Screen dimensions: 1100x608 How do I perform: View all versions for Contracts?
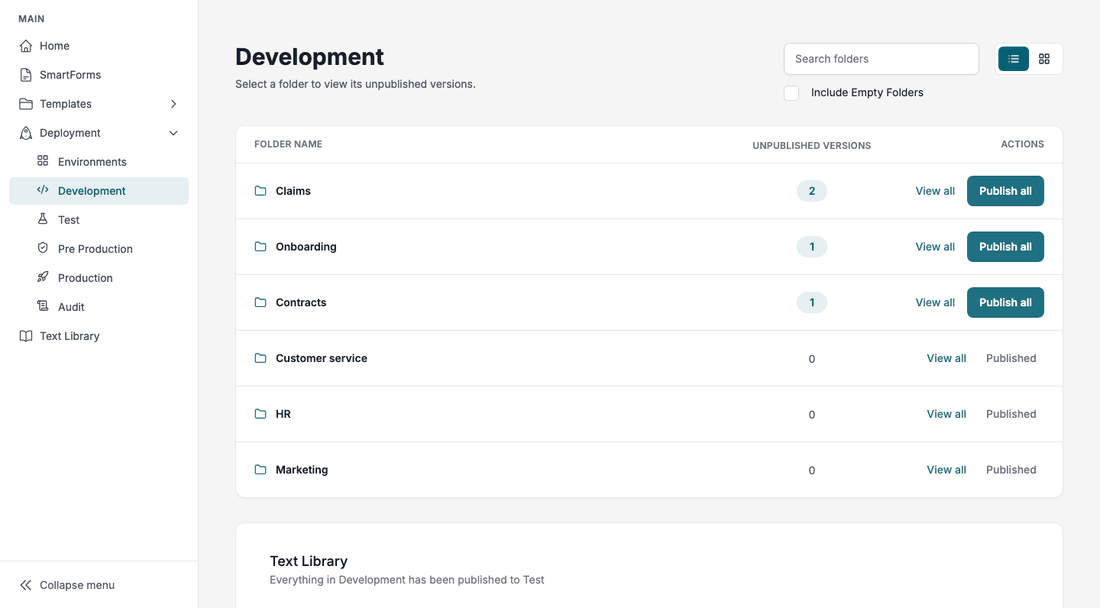pyautogui.click(x=935, y=302)
